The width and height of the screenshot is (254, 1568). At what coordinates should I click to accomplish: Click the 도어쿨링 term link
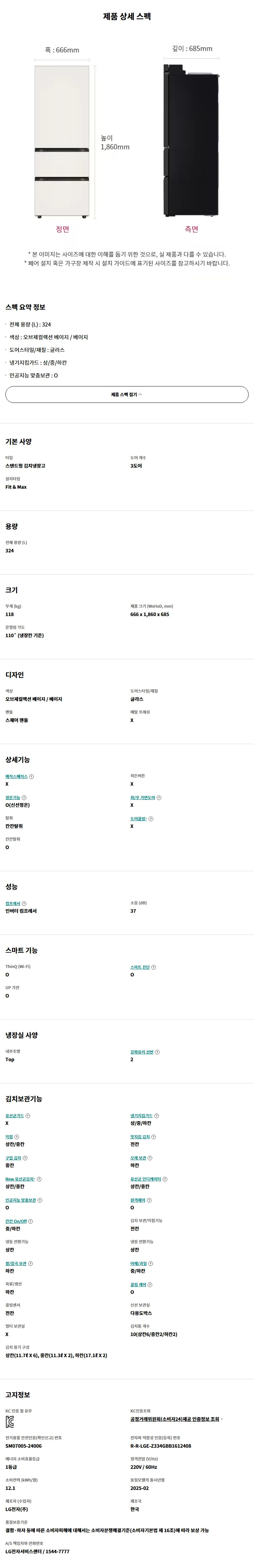[138, 819]
